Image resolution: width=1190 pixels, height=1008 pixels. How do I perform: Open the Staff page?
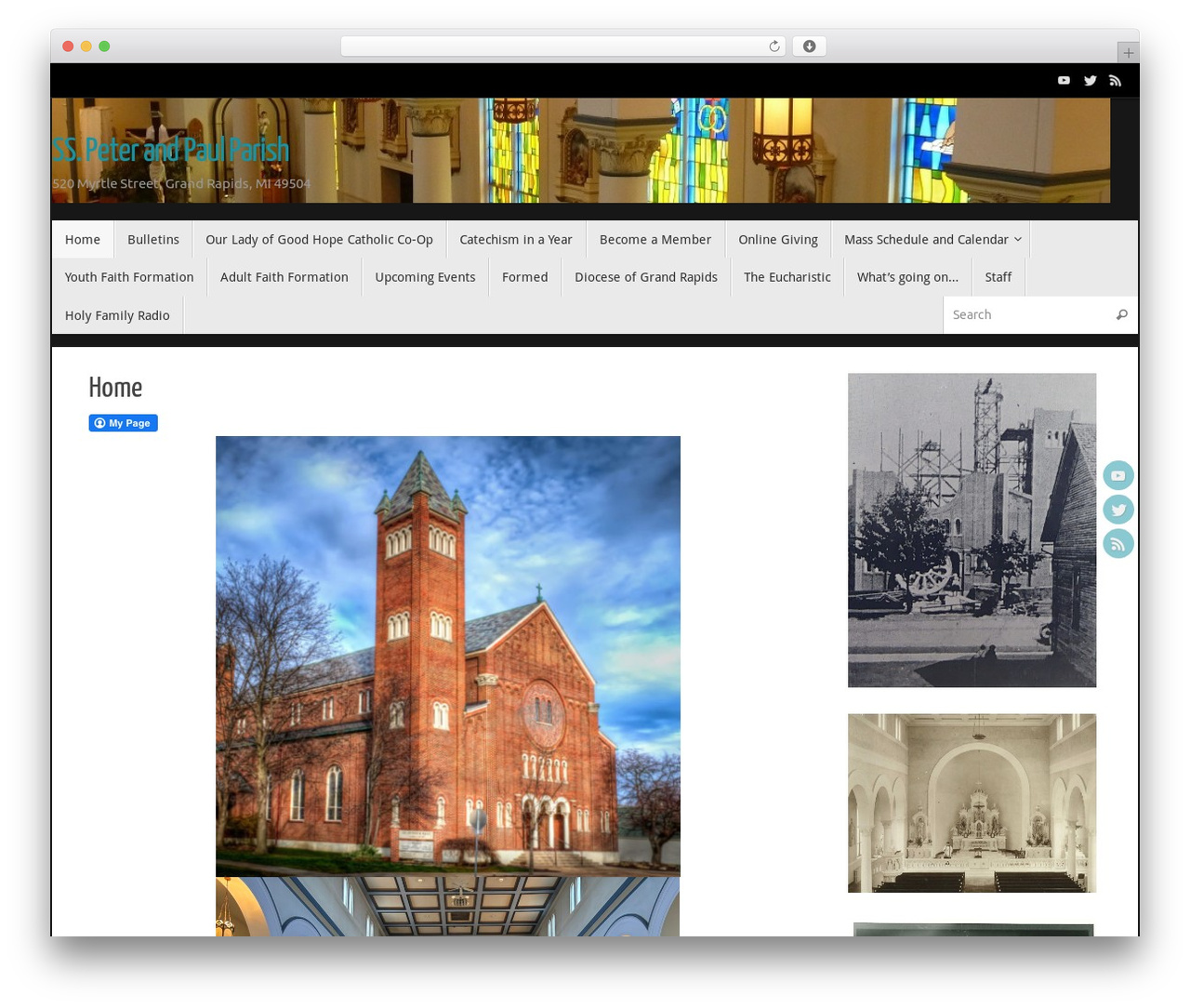[x=998, y=277]
